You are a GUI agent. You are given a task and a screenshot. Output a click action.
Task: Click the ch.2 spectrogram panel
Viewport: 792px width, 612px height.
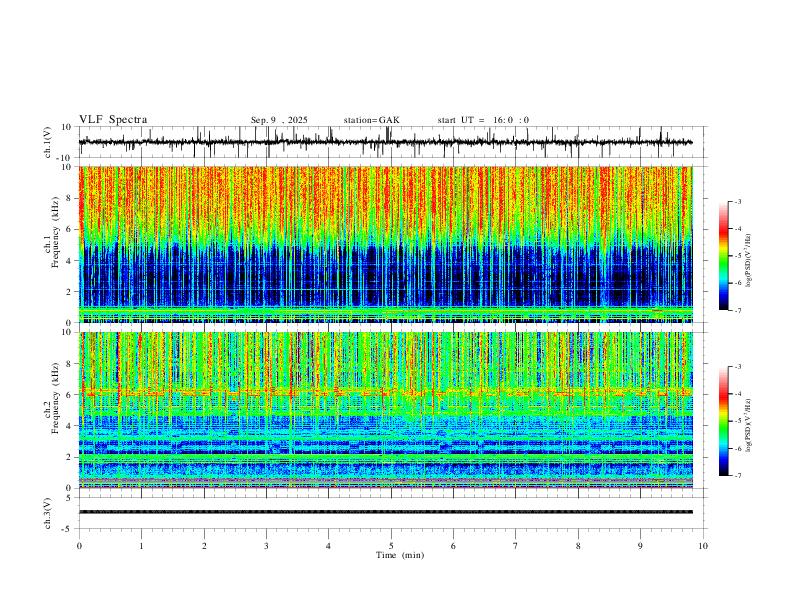[386, 410]
